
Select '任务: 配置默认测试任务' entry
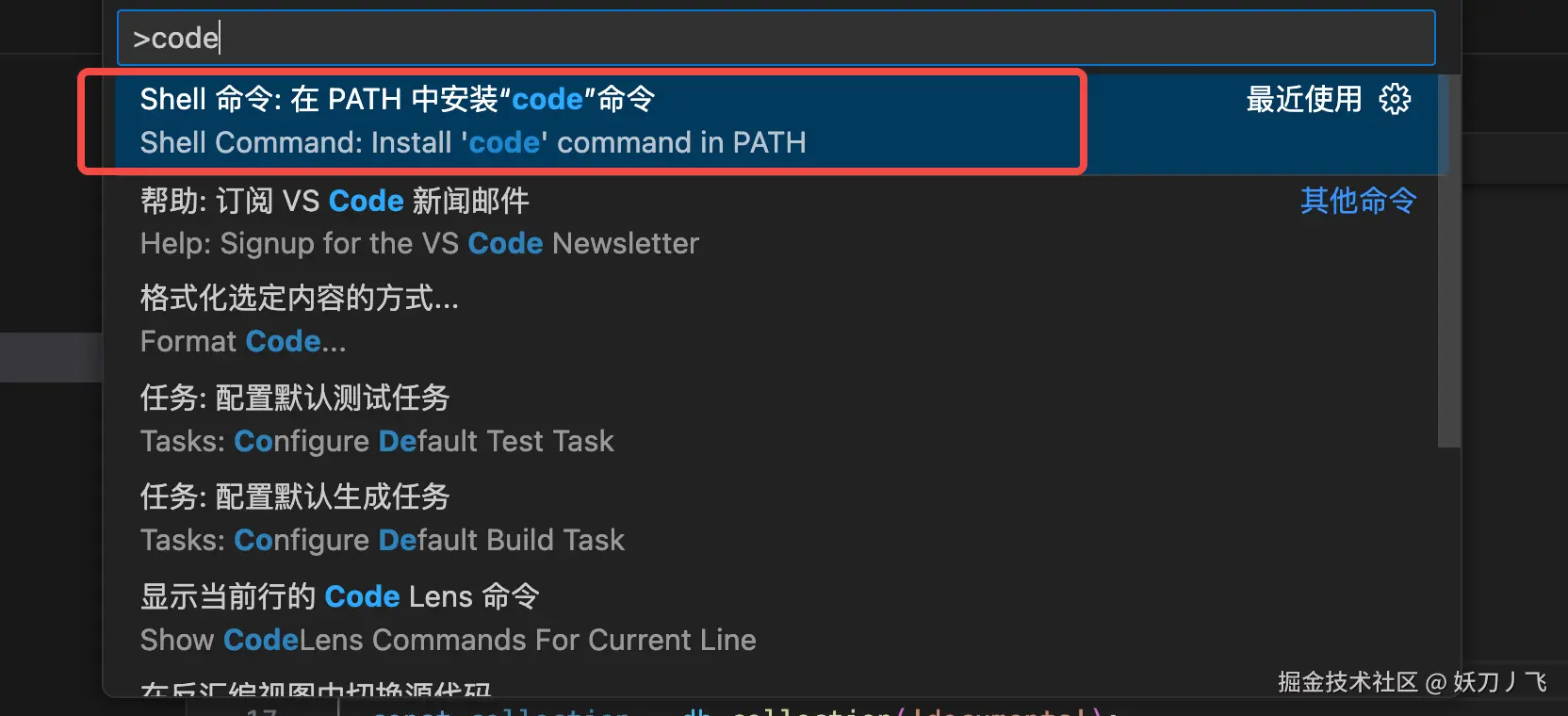coord(295,398)
